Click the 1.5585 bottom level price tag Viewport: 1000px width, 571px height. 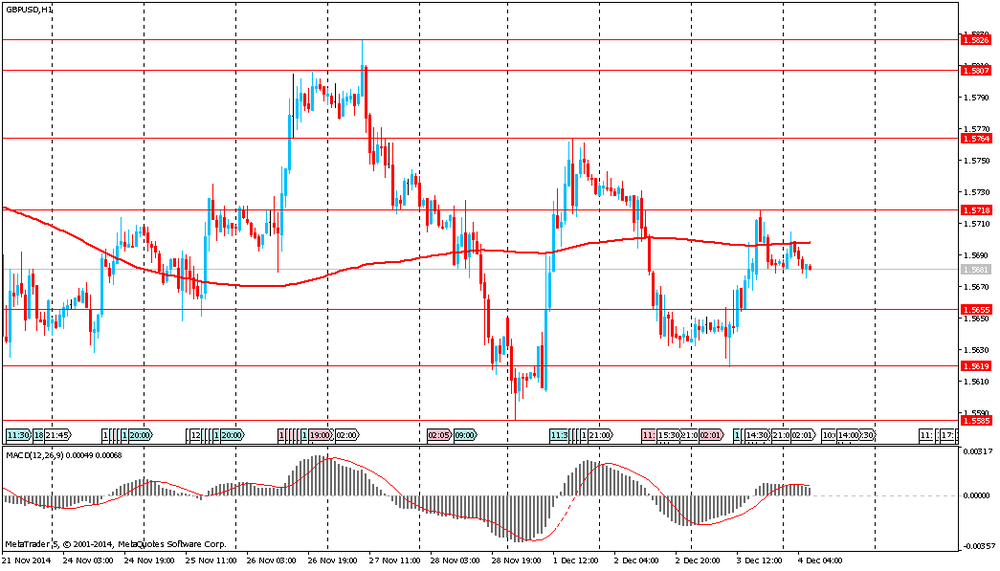coord(974,421)
